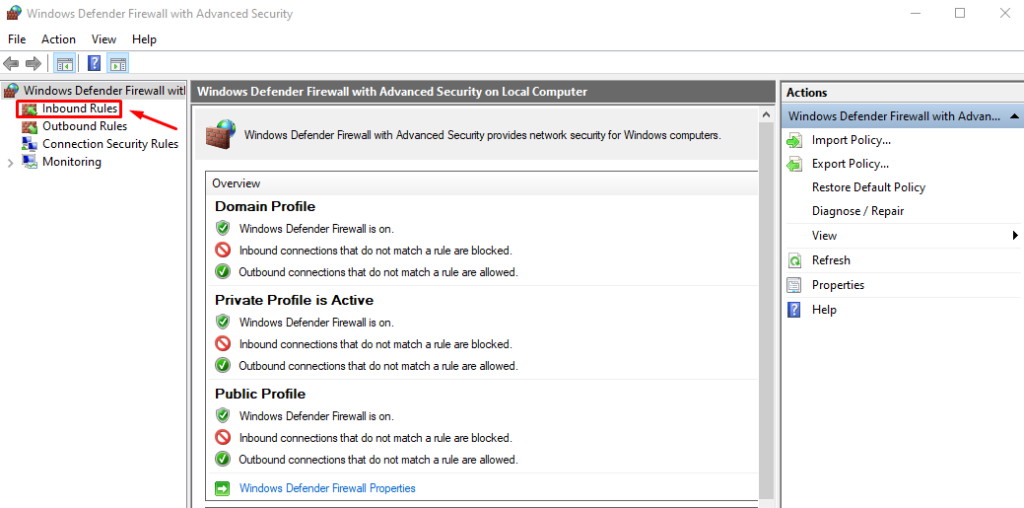
Task: Click Restore Default Policy action
Action: [x=868, y=187]
